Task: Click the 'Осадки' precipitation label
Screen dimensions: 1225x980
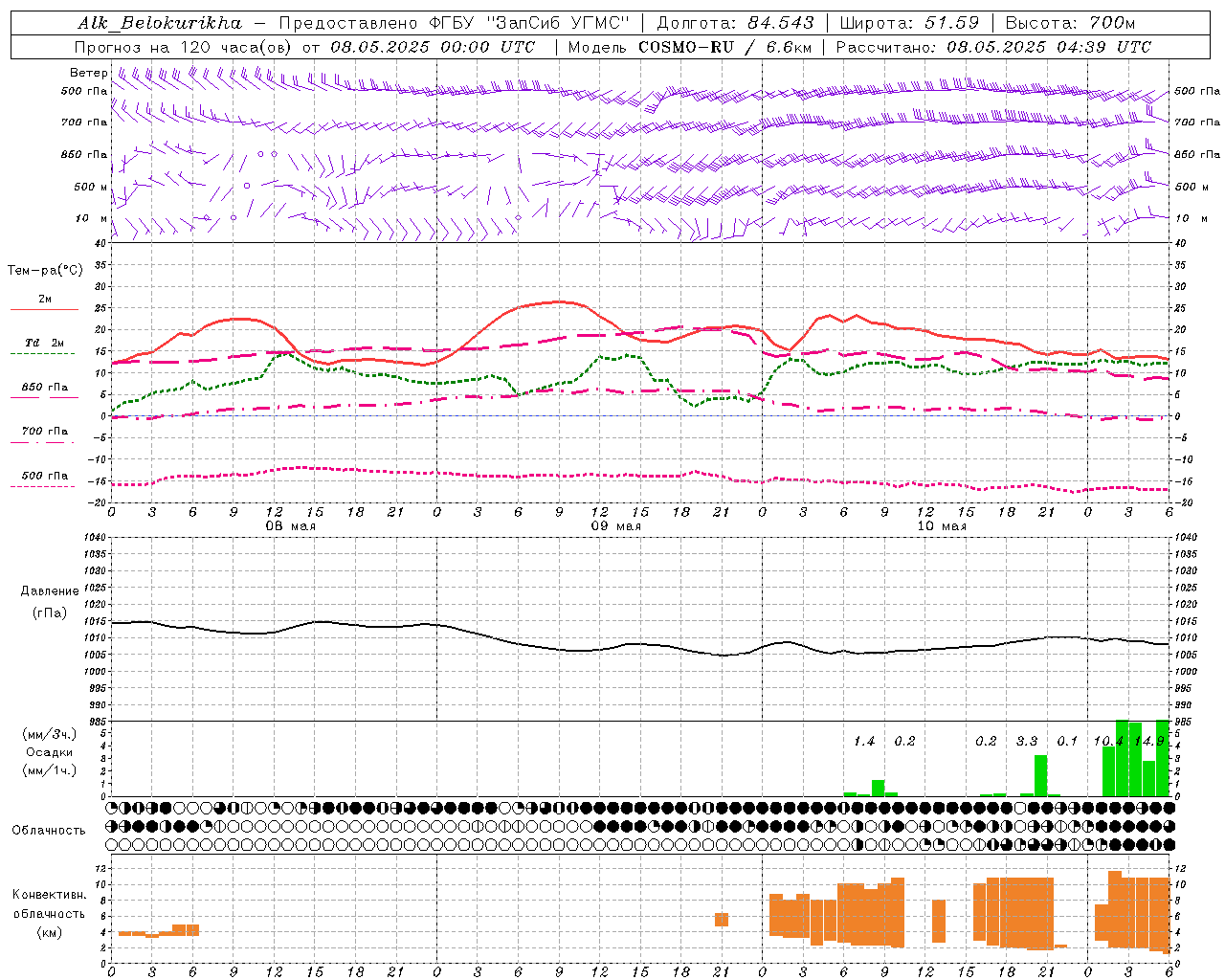Action: point(49,752)
